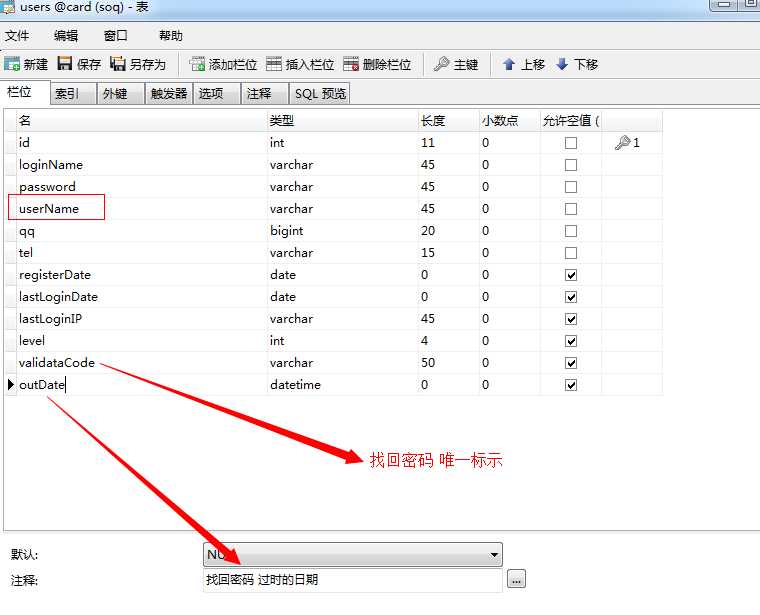Viewport: 760px width, 615px height.
Task: Click length 20 cell of qq
Action: [449, 231]
